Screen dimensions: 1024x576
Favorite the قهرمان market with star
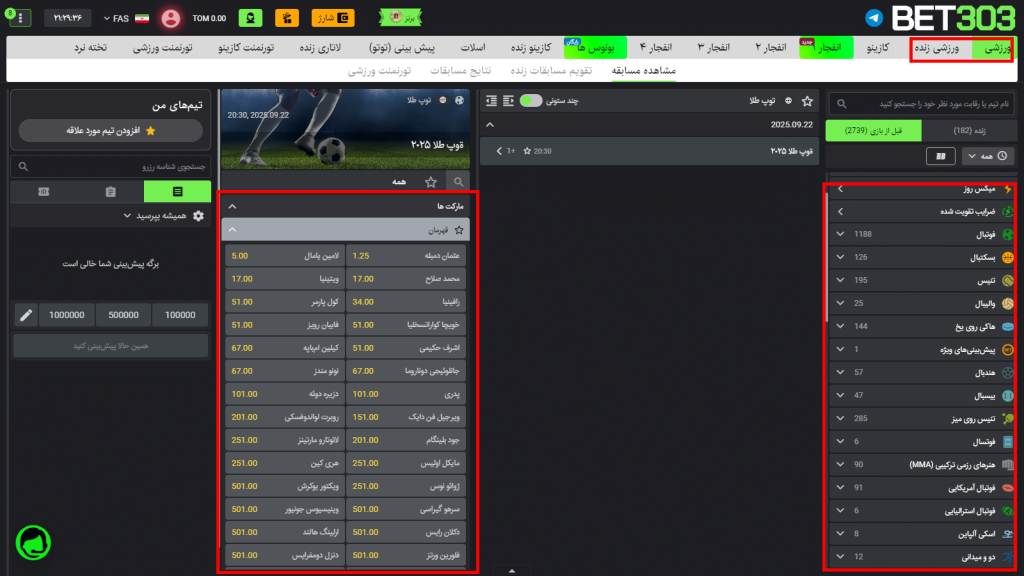point(459,230)
